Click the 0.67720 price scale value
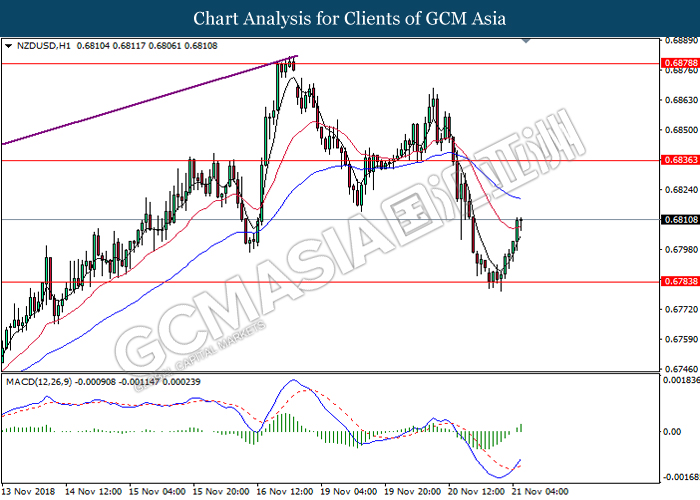The image size is (700, 500). [681, 309]
